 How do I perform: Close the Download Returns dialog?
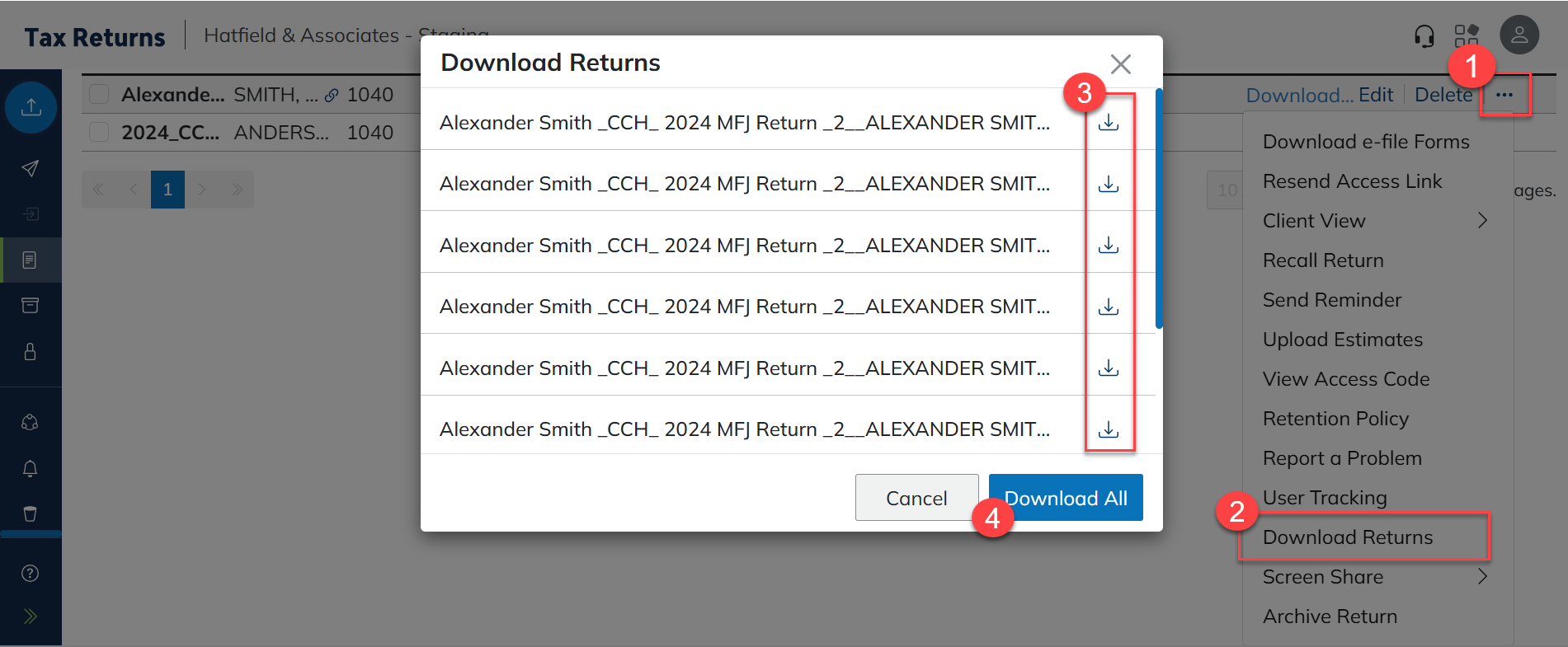click(x=1120, y=63)
